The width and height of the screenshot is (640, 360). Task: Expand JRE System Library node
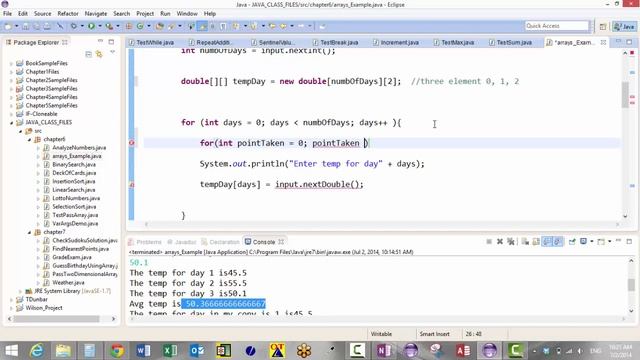click(x=20, y=291)
